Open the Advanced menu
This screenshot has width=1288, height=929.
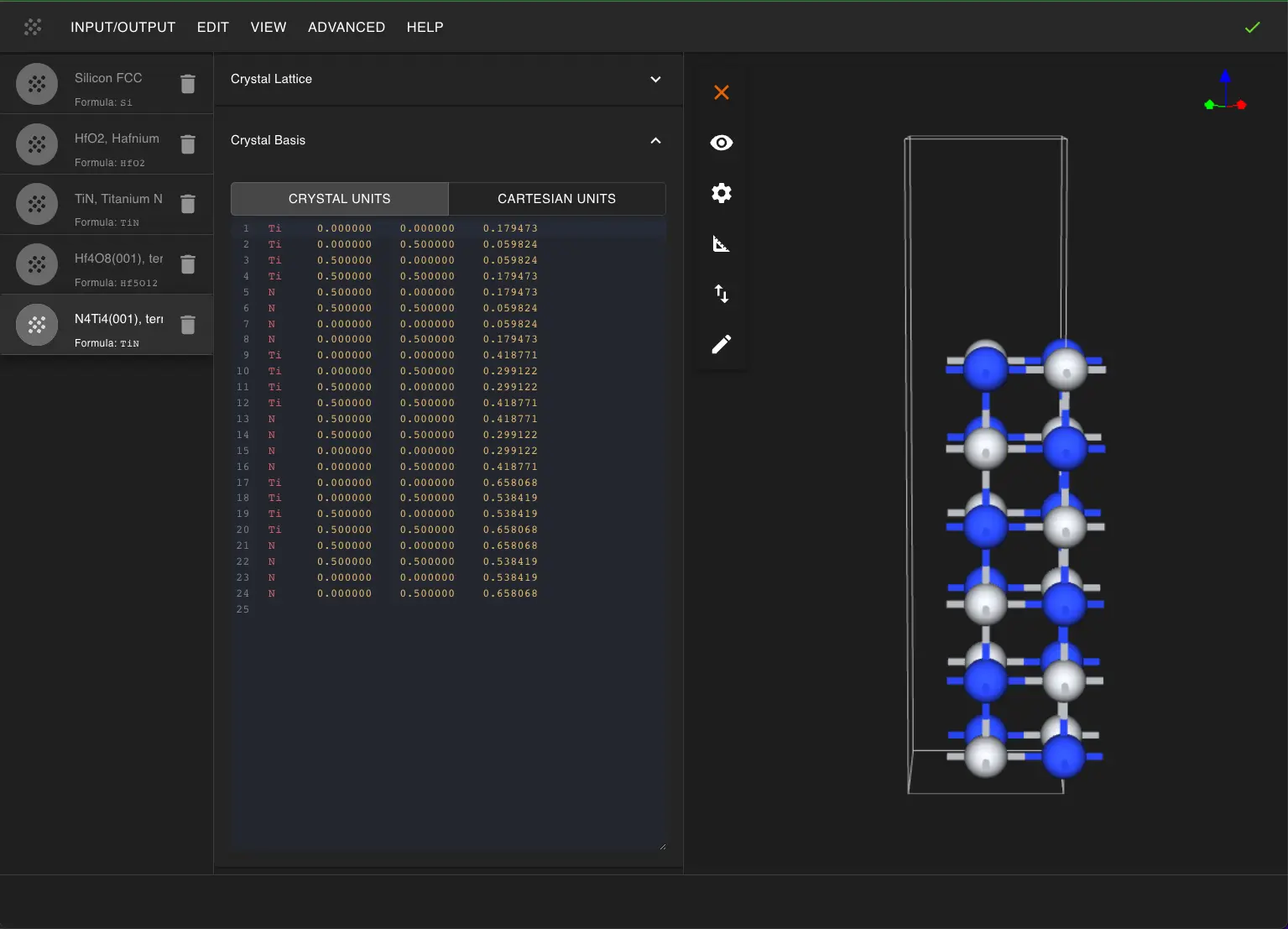point(346,27)
